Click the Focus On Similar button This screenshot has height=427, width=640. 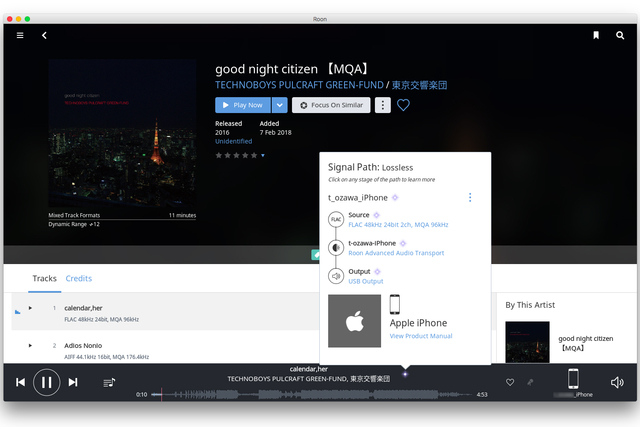pyautogui.click(x=331, y=105)
